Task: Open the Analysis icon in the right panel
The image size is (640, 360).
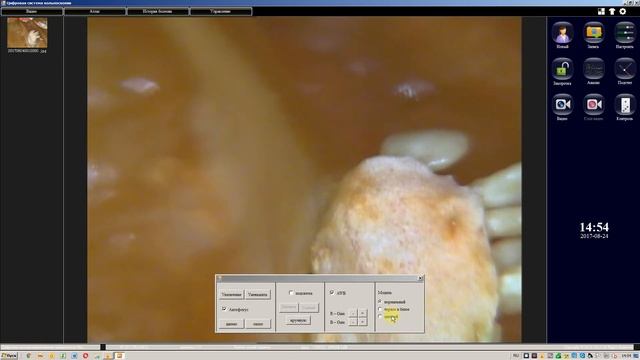Action: pyautogui.click(x=593, y=69)
